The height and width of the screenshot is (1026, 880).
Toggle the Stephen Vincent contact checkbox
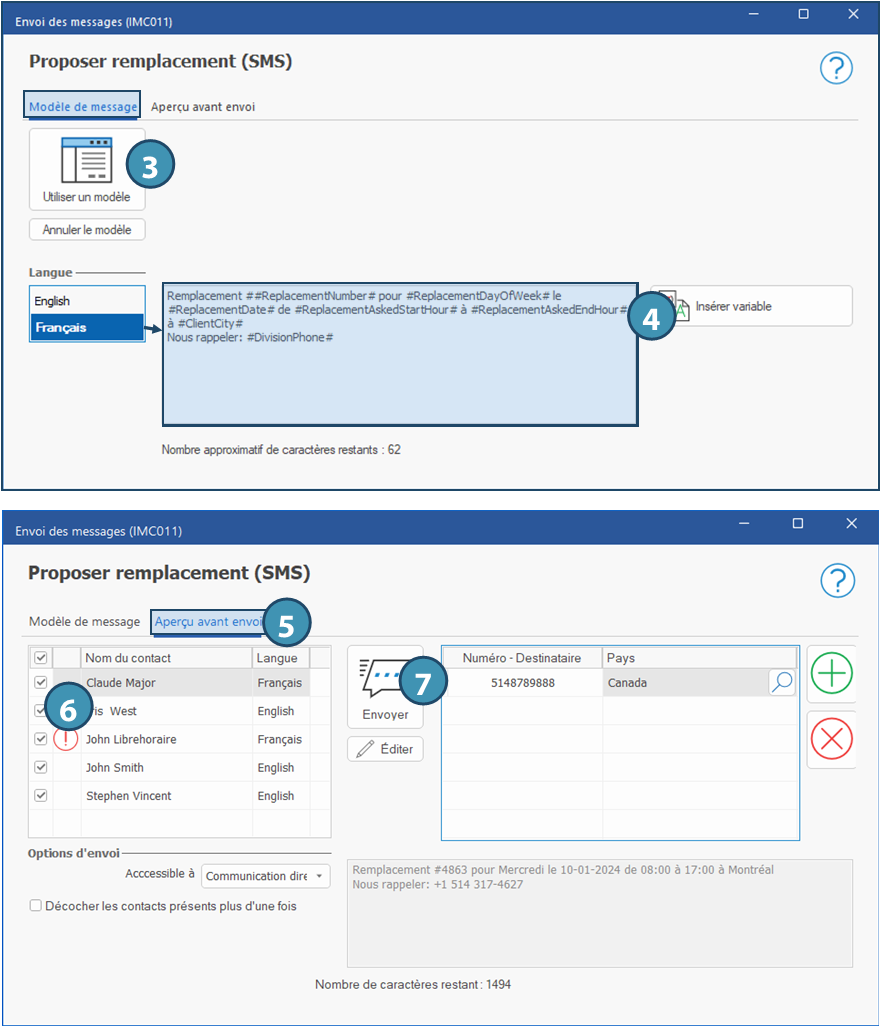[41, 796]
